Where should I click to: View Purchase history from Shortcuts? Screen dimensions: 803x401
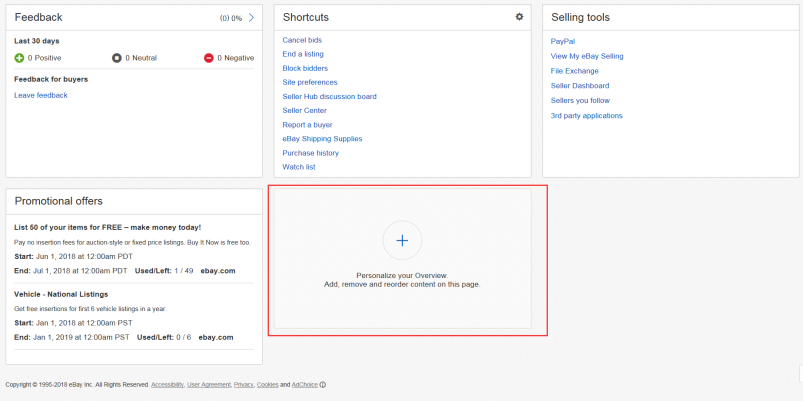[310, 153]
